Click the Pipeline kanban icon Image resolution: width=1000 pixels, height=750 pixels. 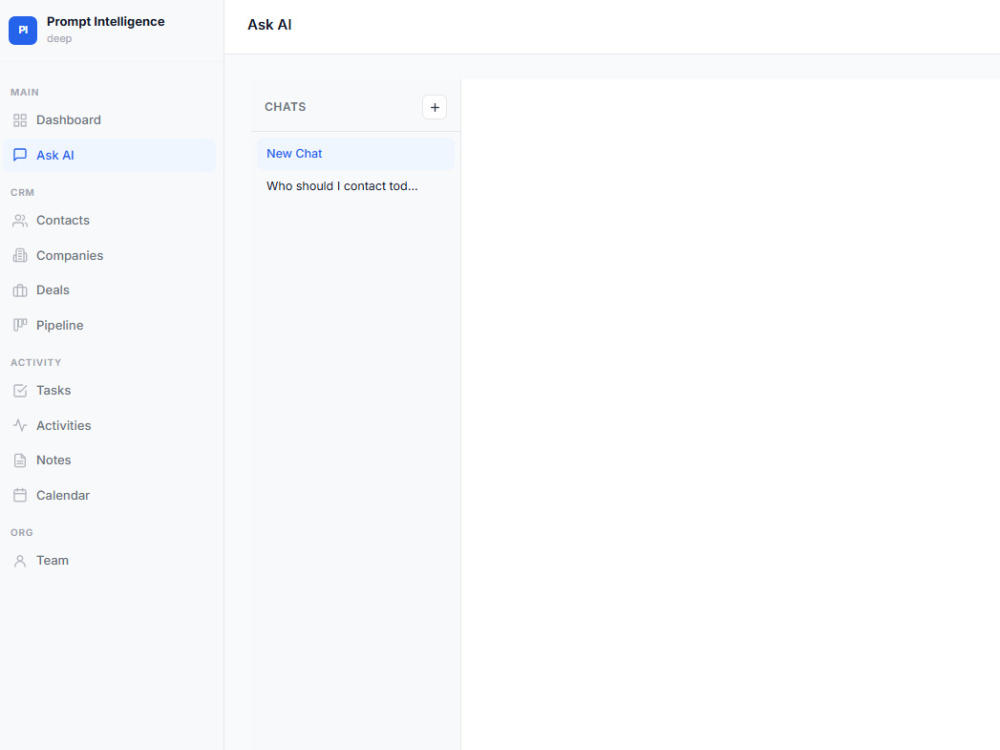pyautogui.click(x=20, y=325)
